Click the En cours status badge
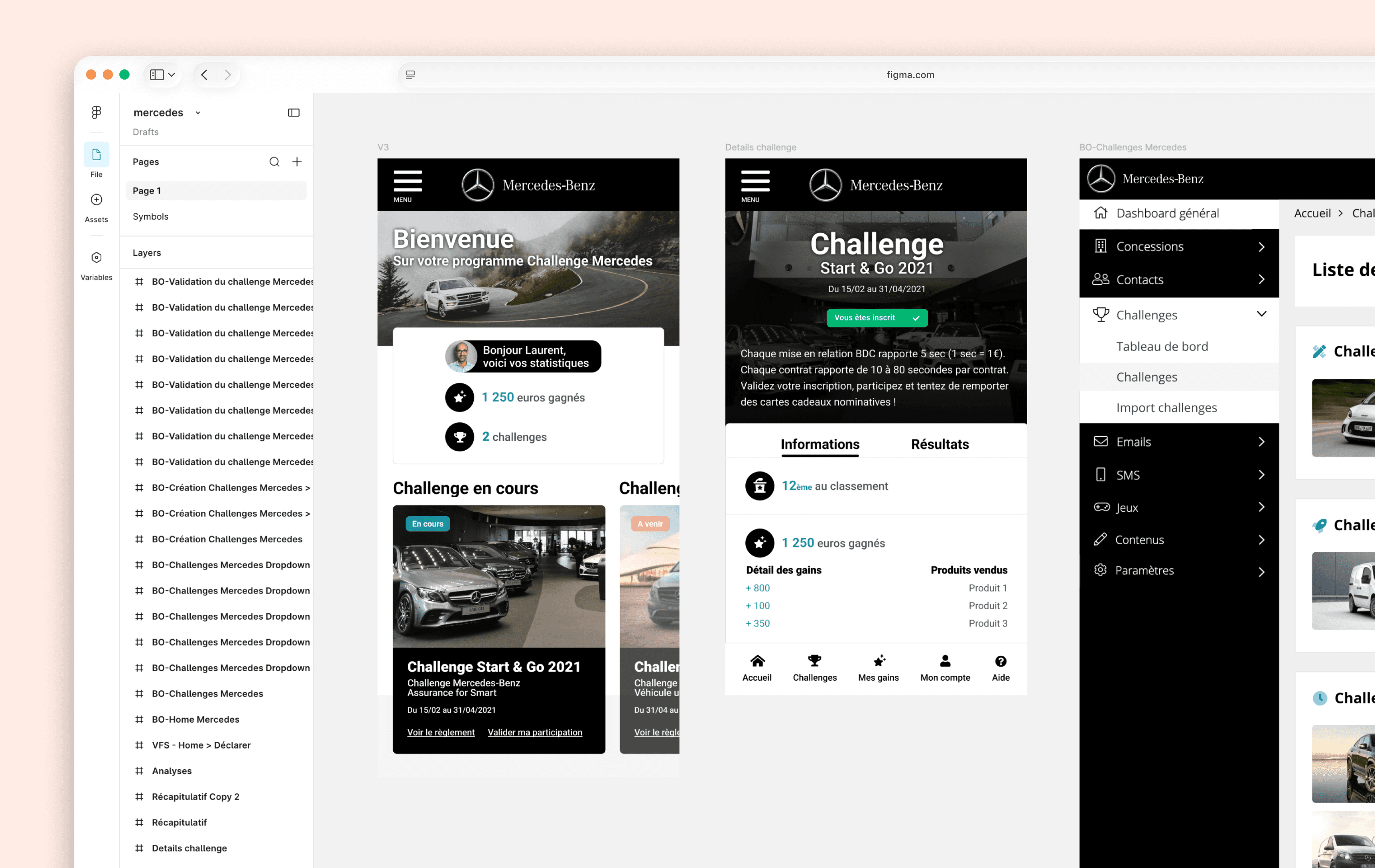The image size is (1375, 868). coord(428,524)
